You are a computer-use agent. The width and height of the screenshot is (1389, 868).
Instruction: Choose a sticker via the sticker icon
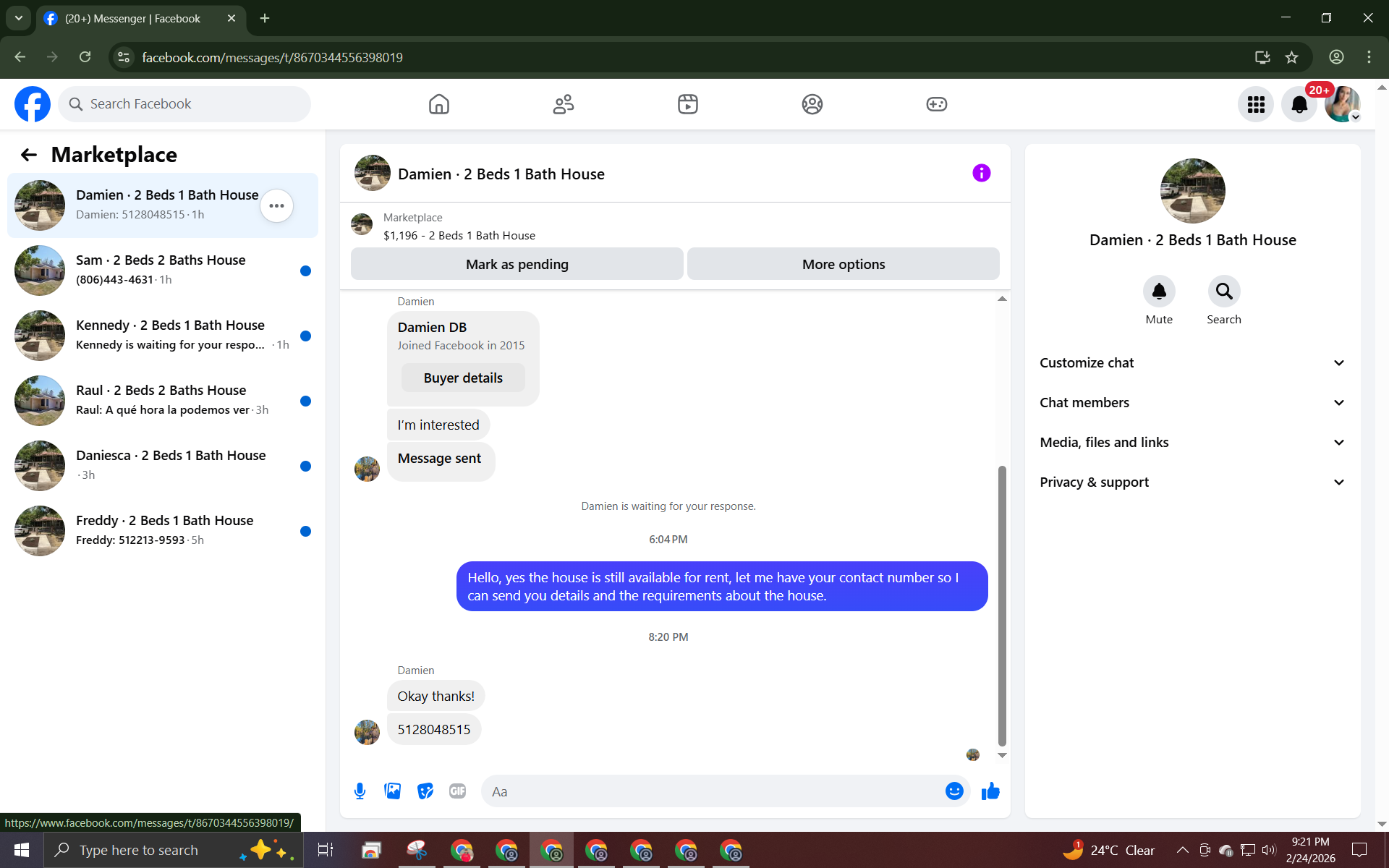pyautogui.click(x=425, y=791)
